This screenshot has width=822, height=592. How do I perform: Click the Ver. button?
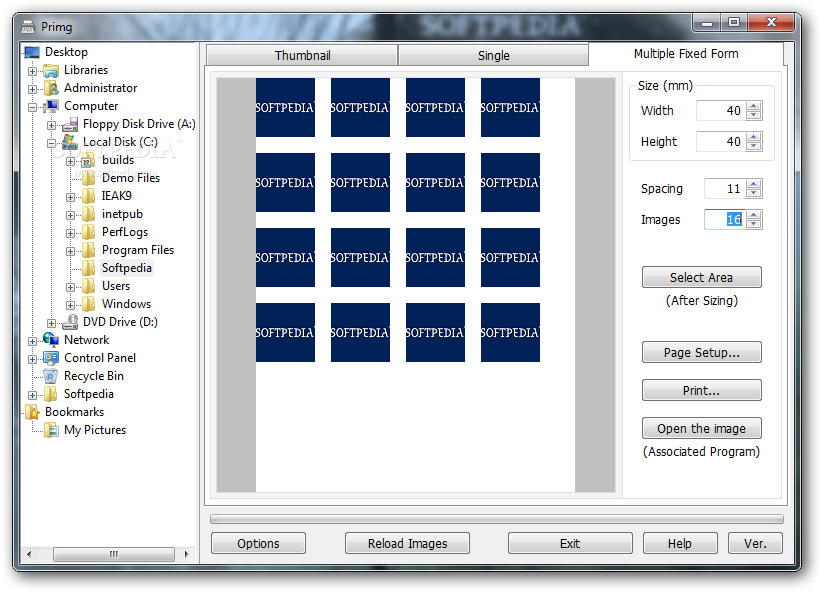pyautogui.click(x=755, y=543)
